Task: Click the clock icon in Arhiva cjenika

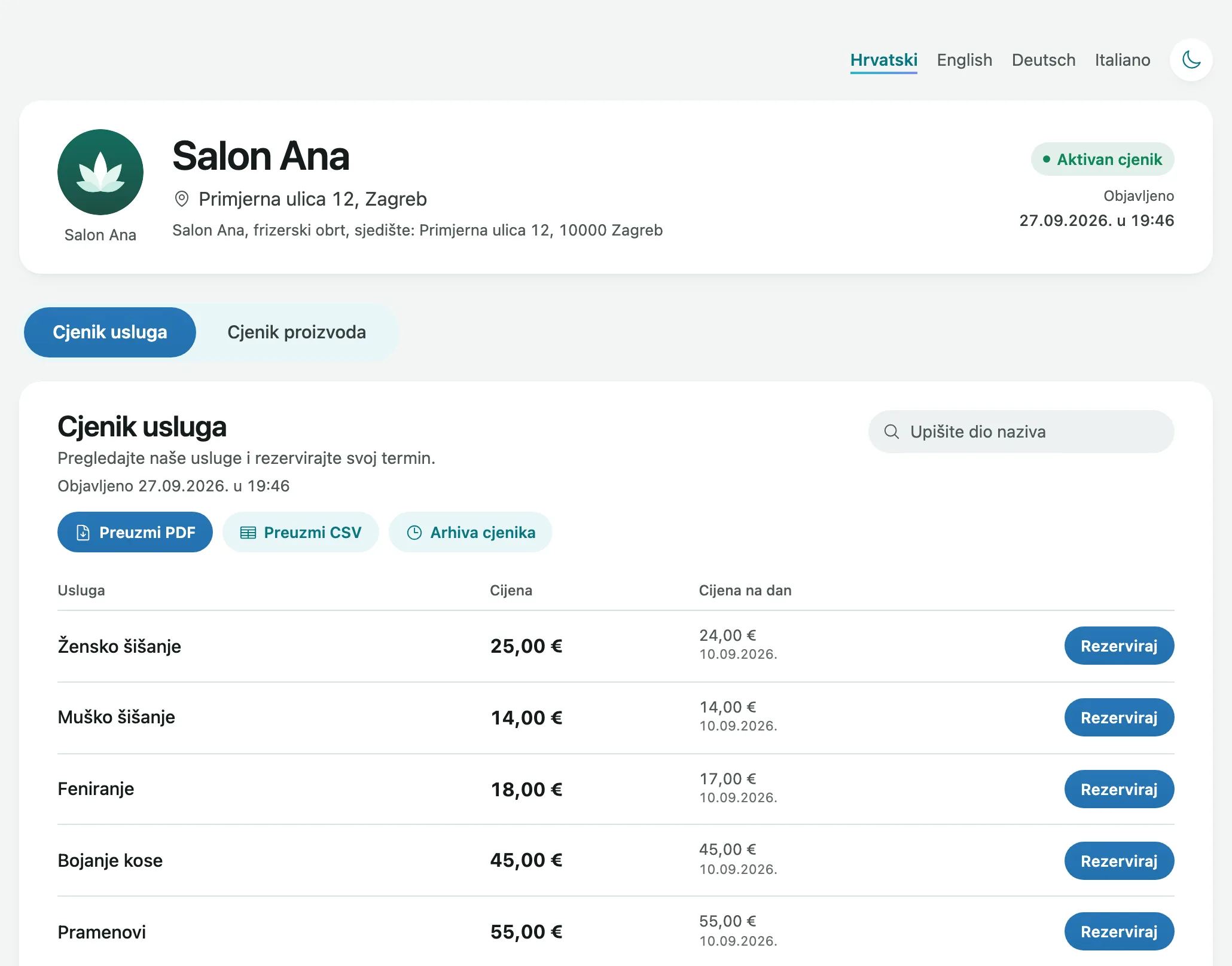Action: click(414, 533)
